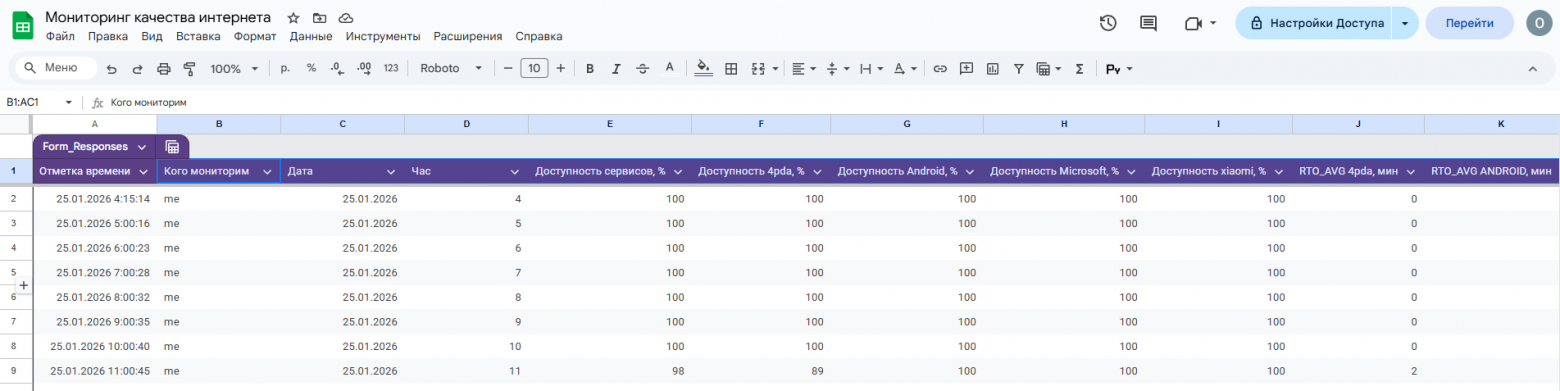Open the Дата column filter dropdown
Screen dimensions: 1560x391
(x=391, y=172)
